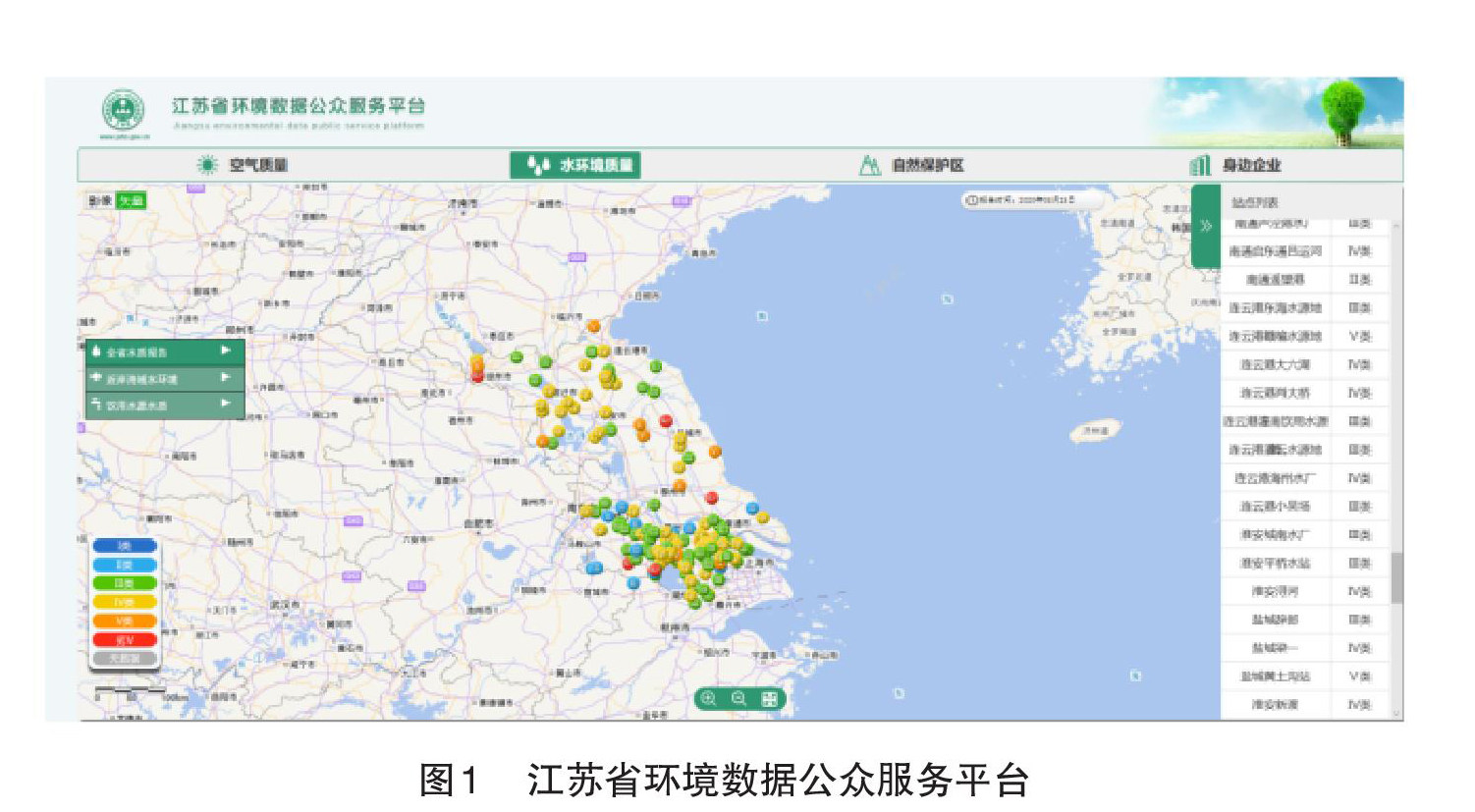This screenshot has width=1475, height=812.
Task: Select the 淮安平桥水站 station row
Action: click(x=1306, y=564)
